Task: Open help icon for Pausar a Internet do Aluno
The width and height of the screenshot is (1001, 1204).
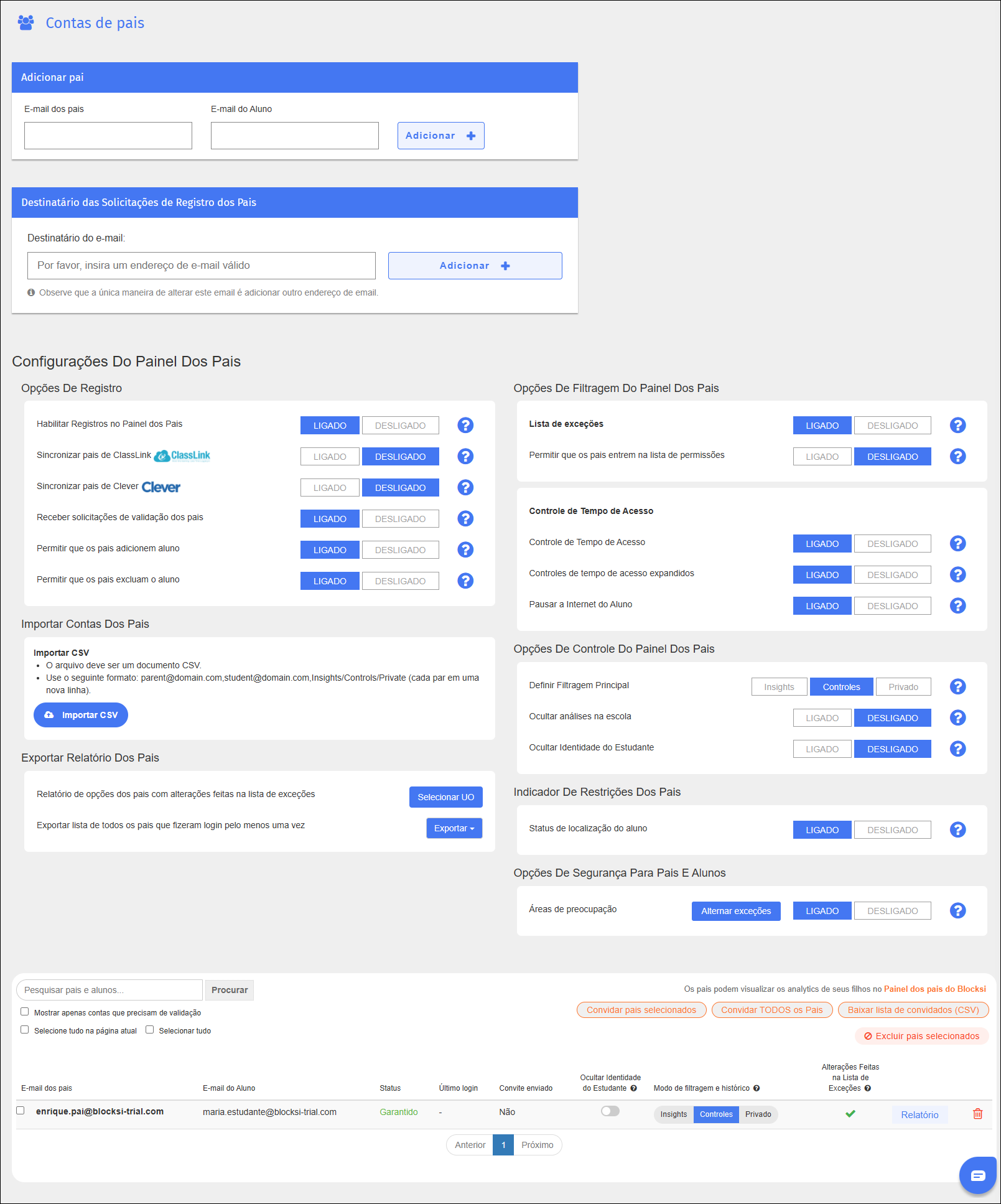Action: [958, 605]
